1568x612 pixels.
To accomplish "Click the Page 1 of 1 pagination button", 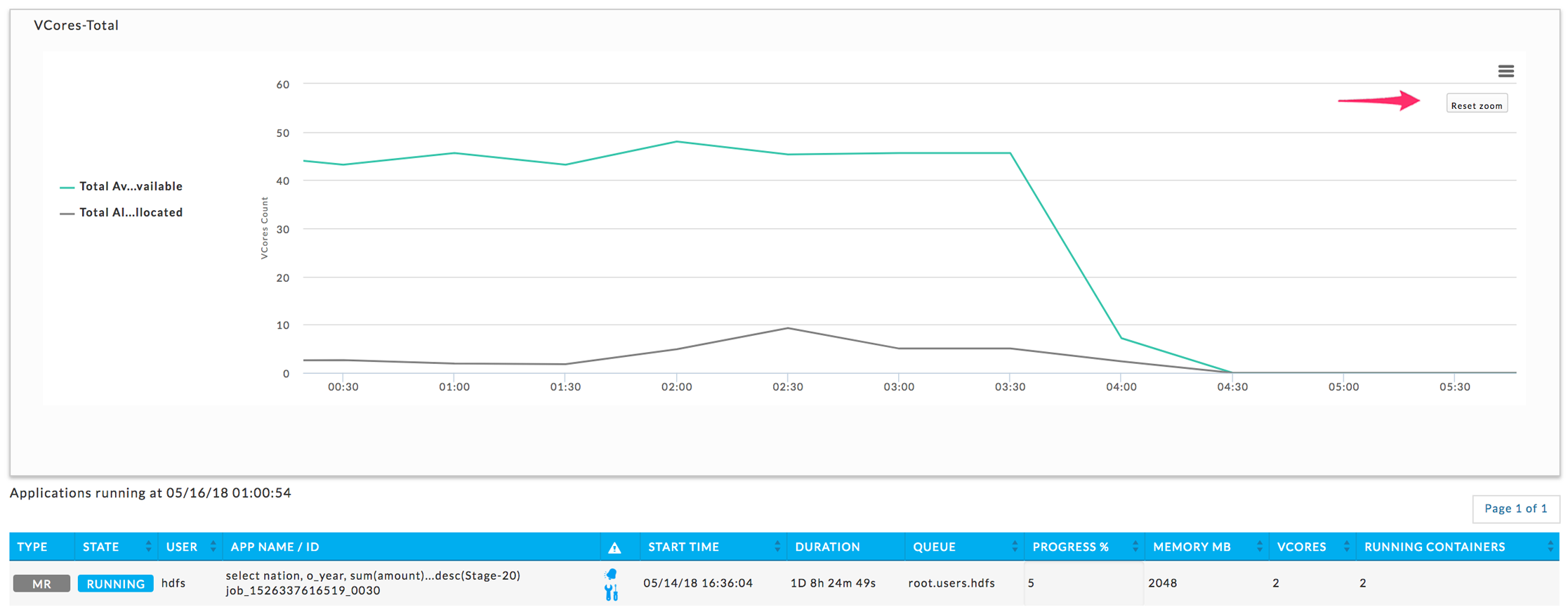I will [x=1515, y=508].
